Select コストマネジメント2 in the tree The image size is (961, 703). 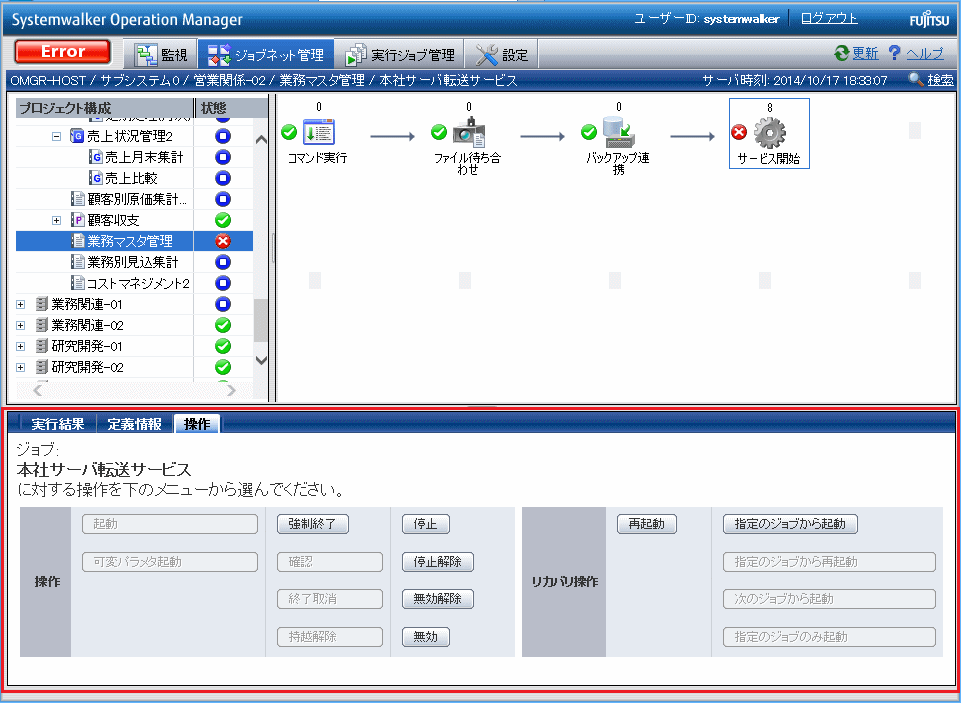(x=139, y=283)
